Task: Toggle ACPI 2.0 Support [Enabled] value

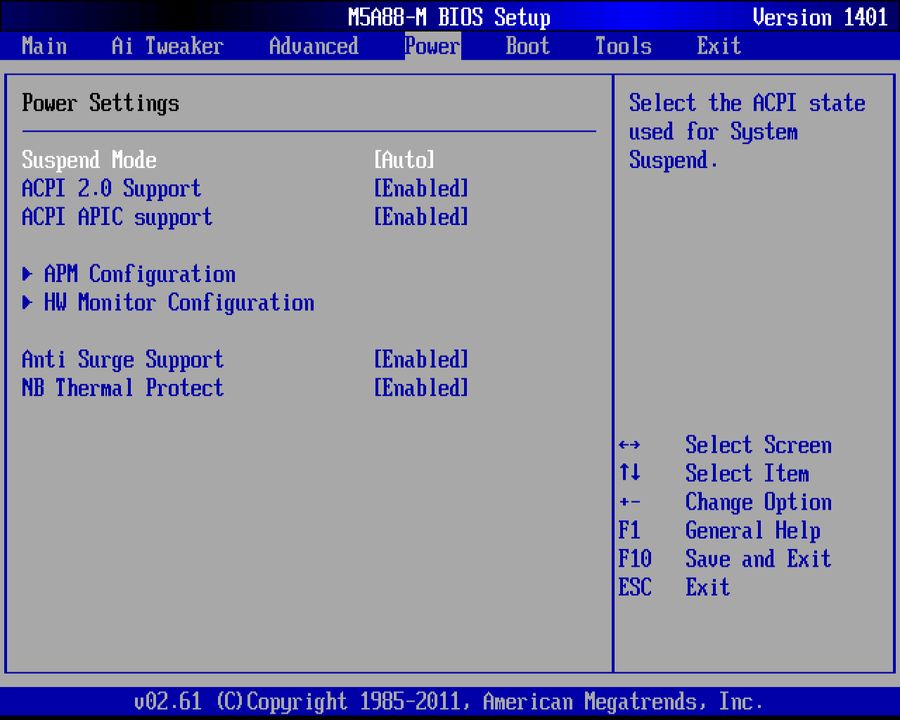Action: click(421, 188)
